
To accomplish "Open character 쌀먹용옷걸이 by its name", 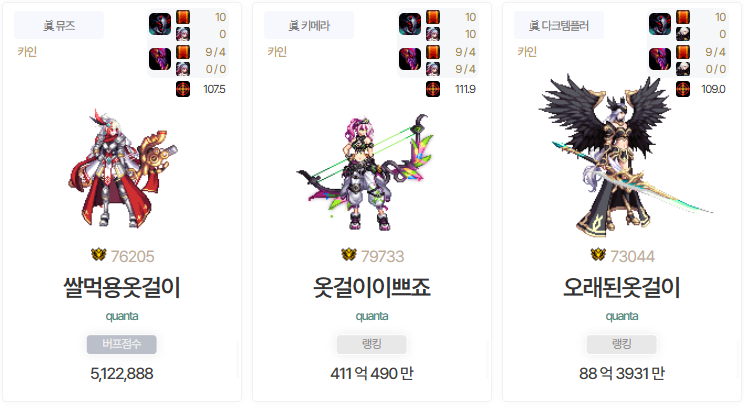I will point(122,287).
